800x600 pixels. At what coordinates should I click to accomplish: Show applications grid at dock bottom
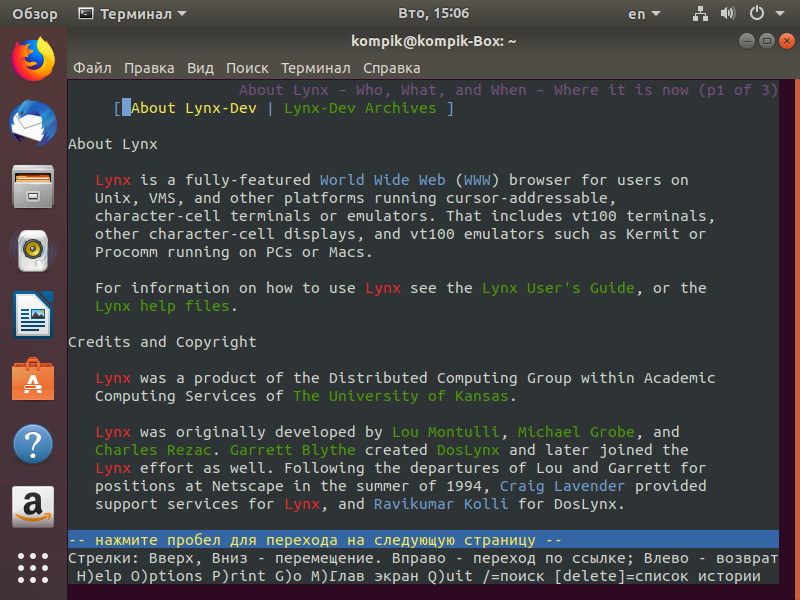coord(33,568)
